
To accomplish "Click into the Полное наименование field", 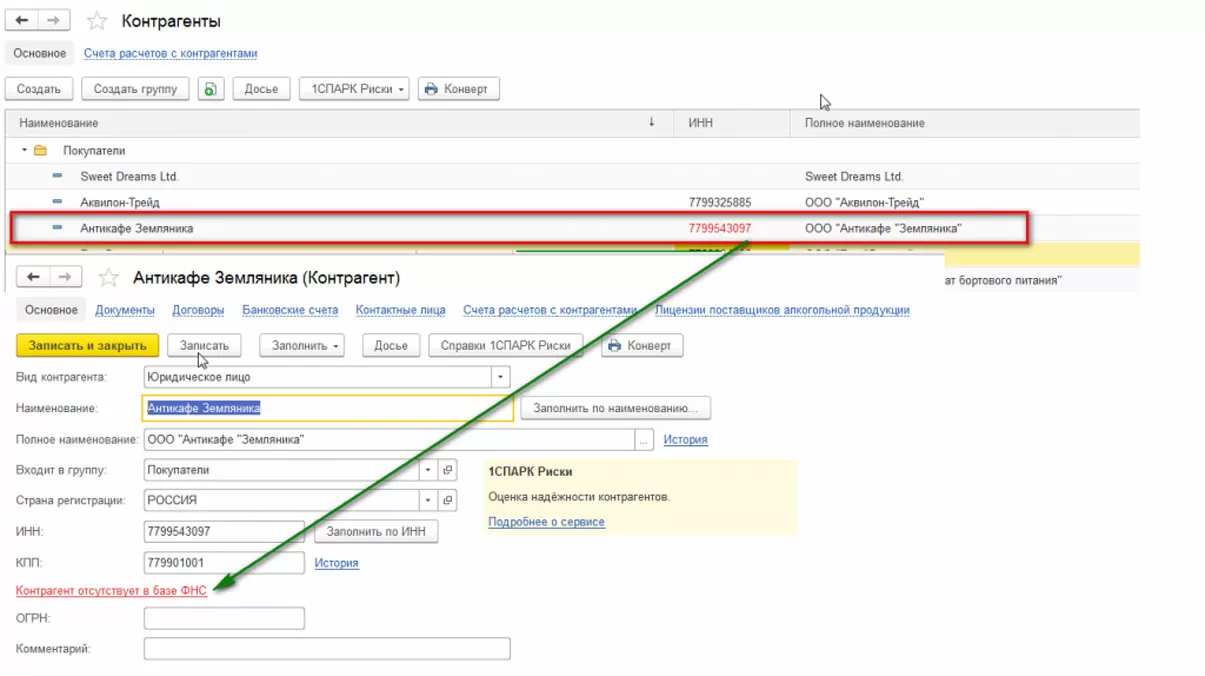I will [x=390, y=440].
